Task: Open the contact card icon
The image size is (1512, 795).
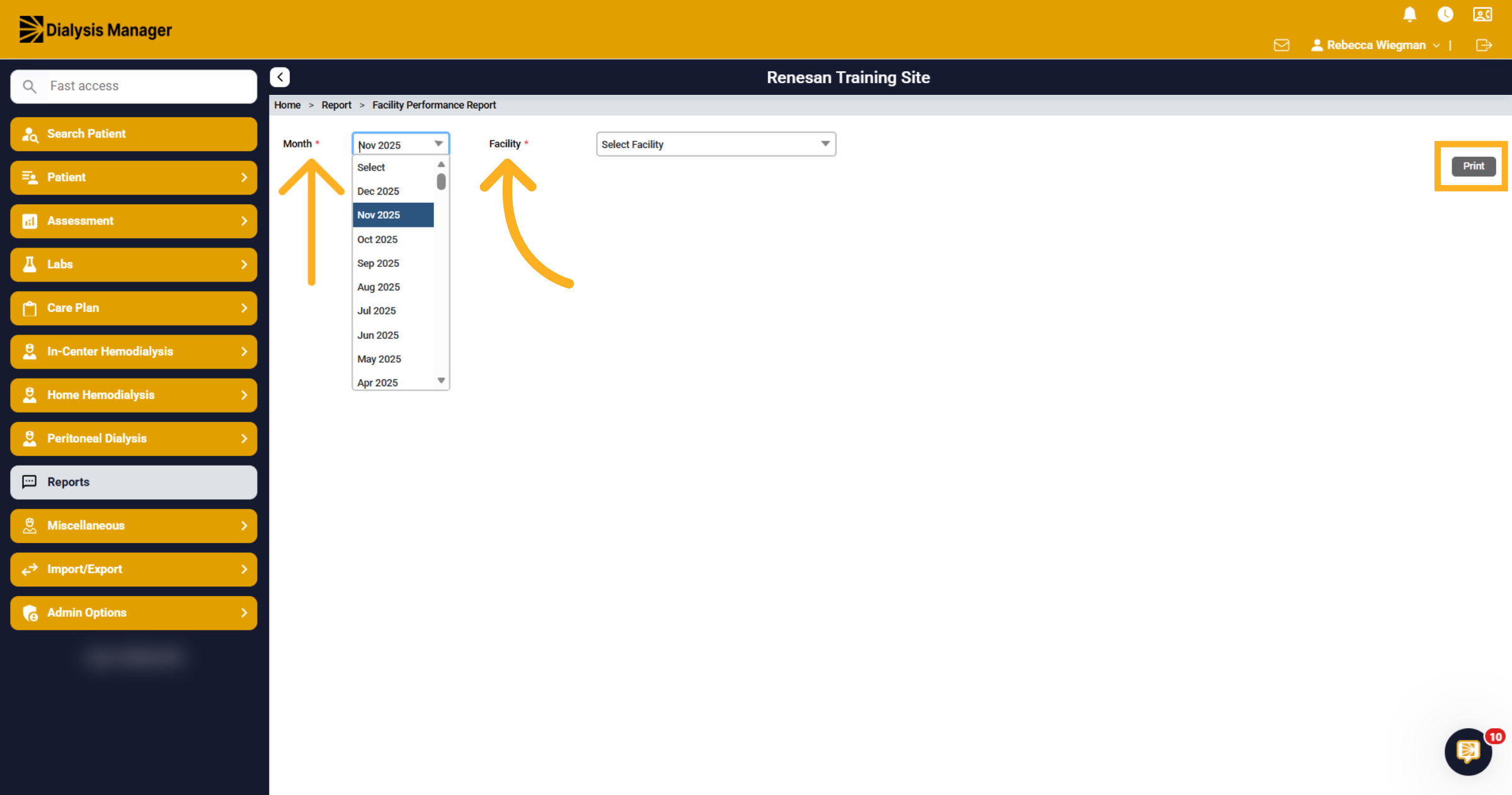Action: pyautogui.click(x=1482, y=14)
